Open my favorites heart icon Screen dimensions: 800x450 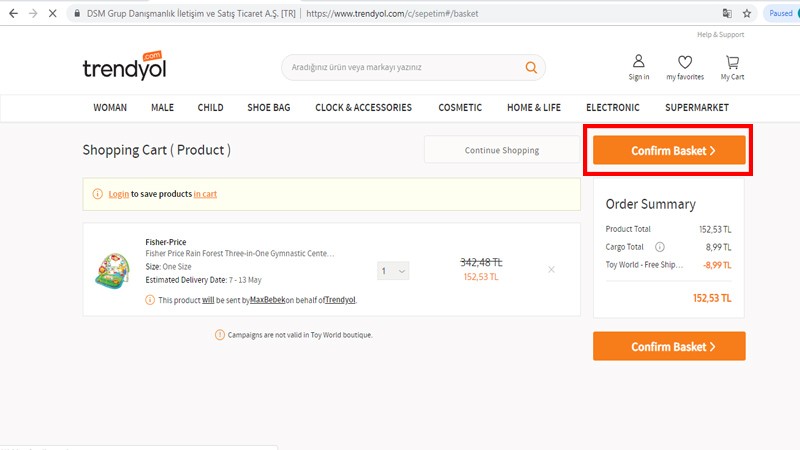point(684,62)
